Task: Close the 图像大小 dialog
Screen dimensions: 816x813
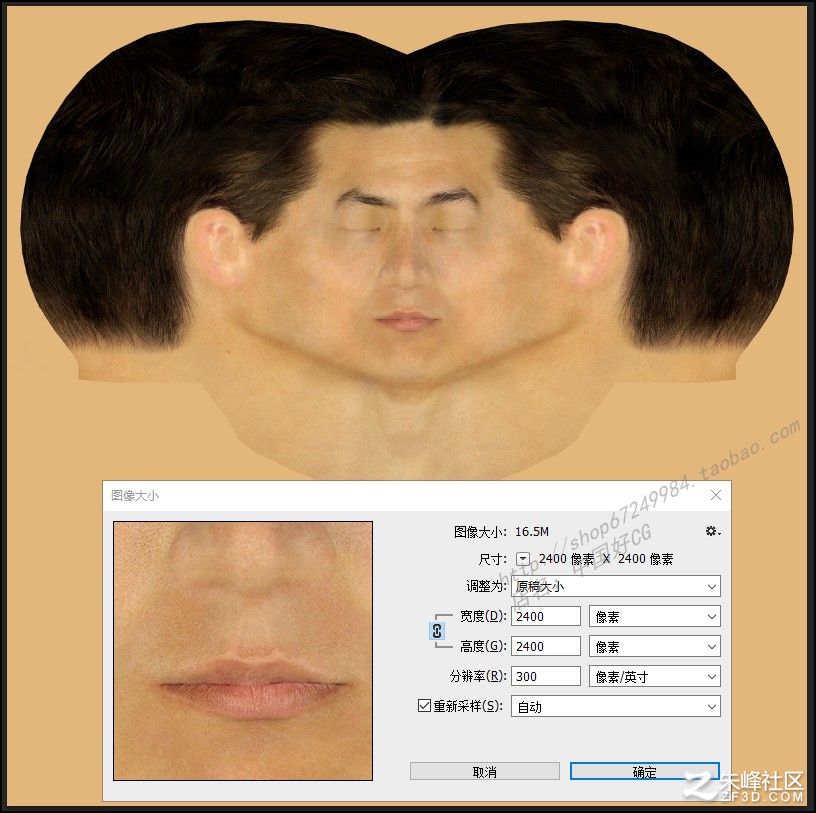Action: pyautogui.click(x=716, y=495)
